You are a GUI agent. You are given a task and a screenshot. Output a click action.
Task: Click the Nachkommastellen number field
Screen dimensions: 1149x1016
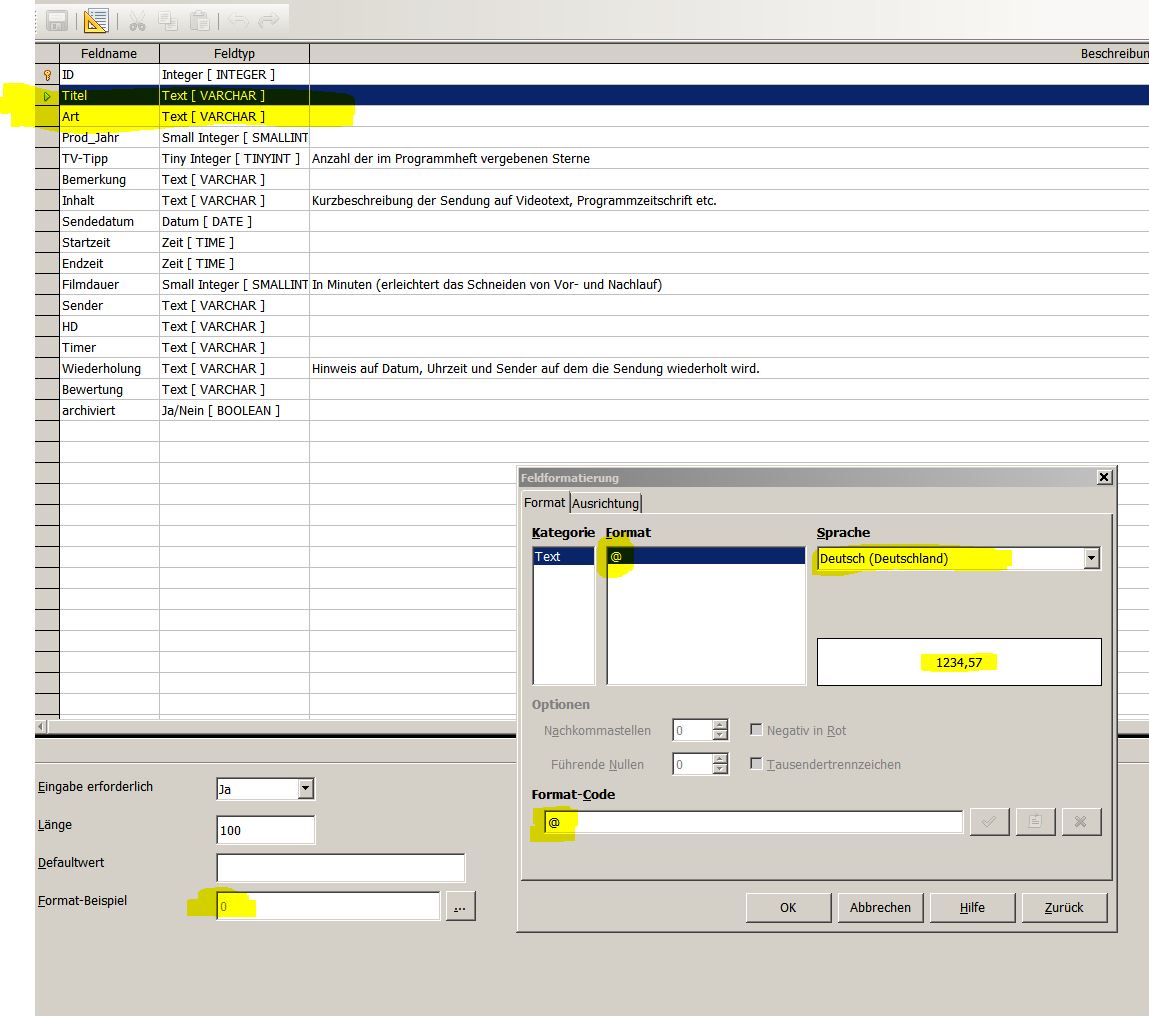(x=692, y=730)
